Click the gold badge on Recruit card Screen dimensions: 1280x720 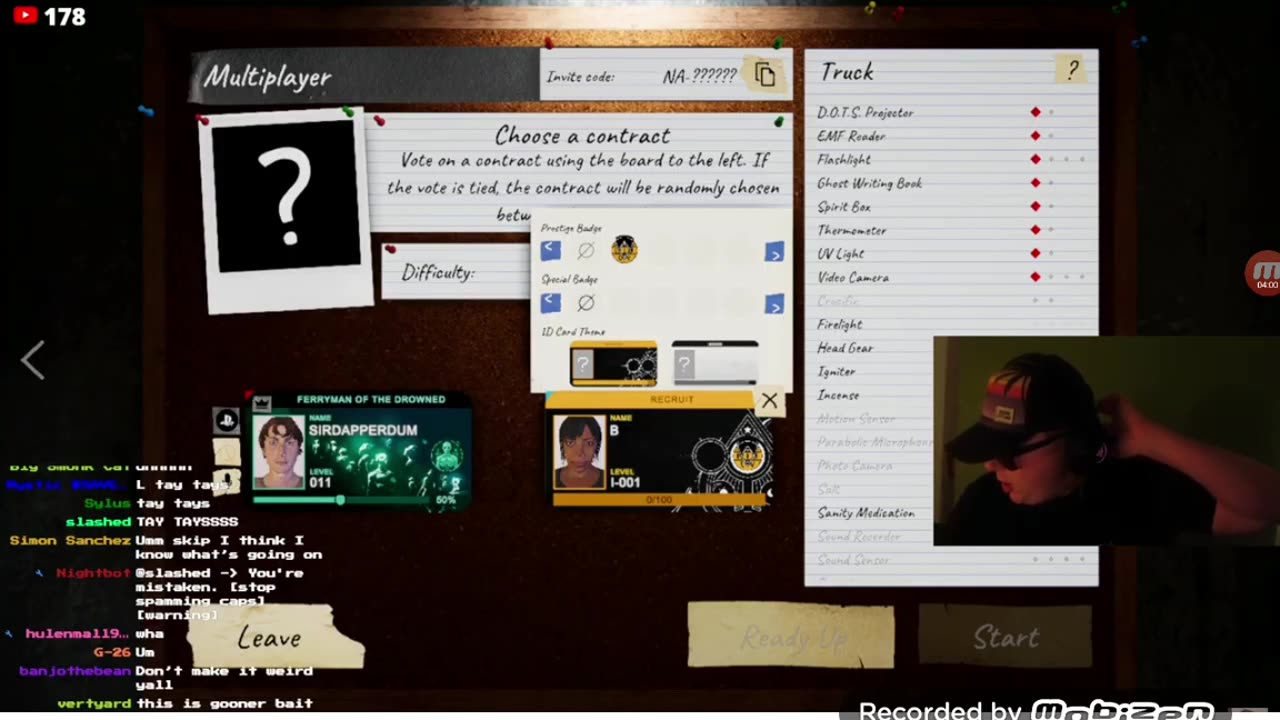pos(745,457)
